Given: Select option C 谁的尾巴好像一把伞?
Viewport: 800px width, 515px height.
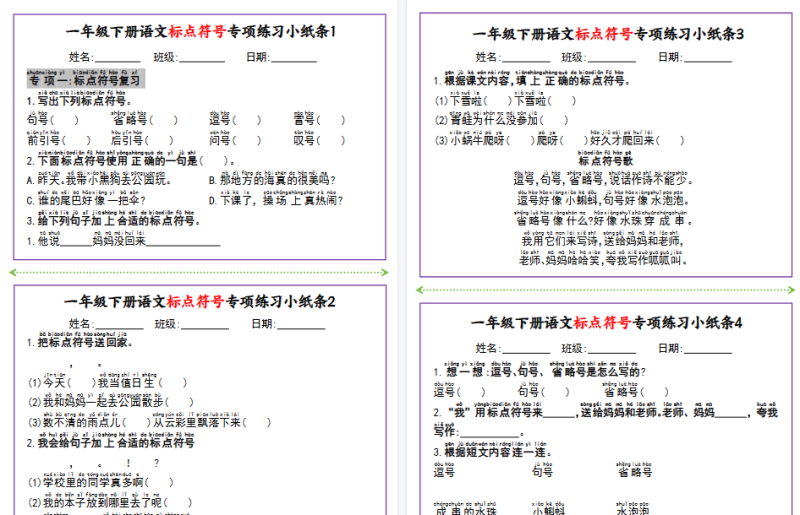Looking at the screenshot, I should point(86,200).
